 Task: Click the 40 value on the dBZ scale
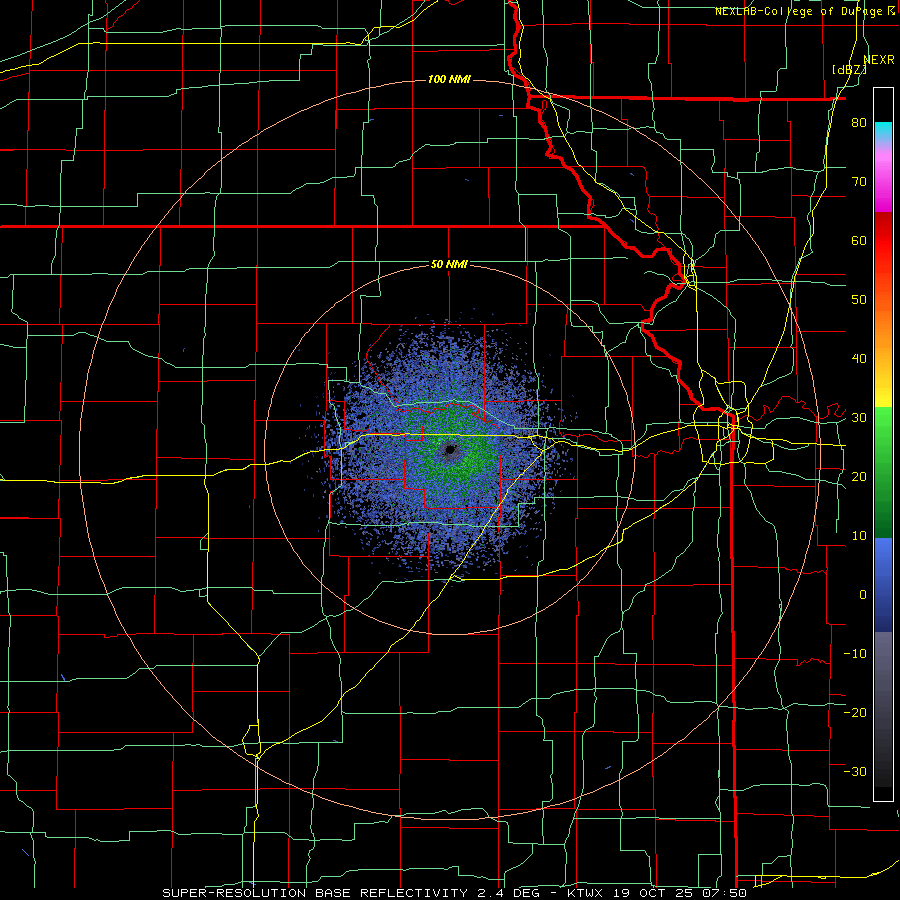click(x=859, y=359)
